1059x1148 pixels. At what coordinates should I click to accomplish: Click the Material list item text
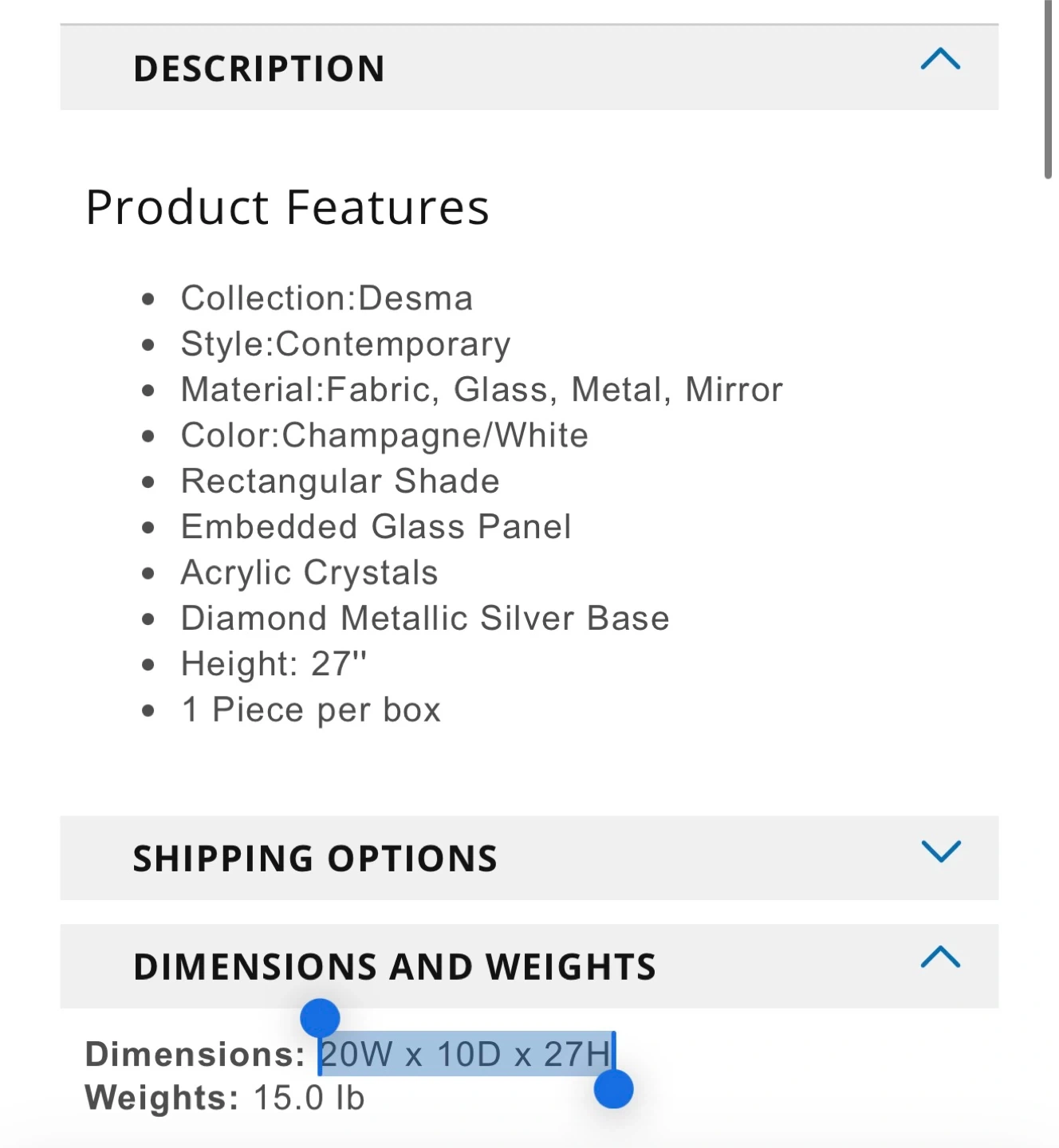[x=482, y=390]
